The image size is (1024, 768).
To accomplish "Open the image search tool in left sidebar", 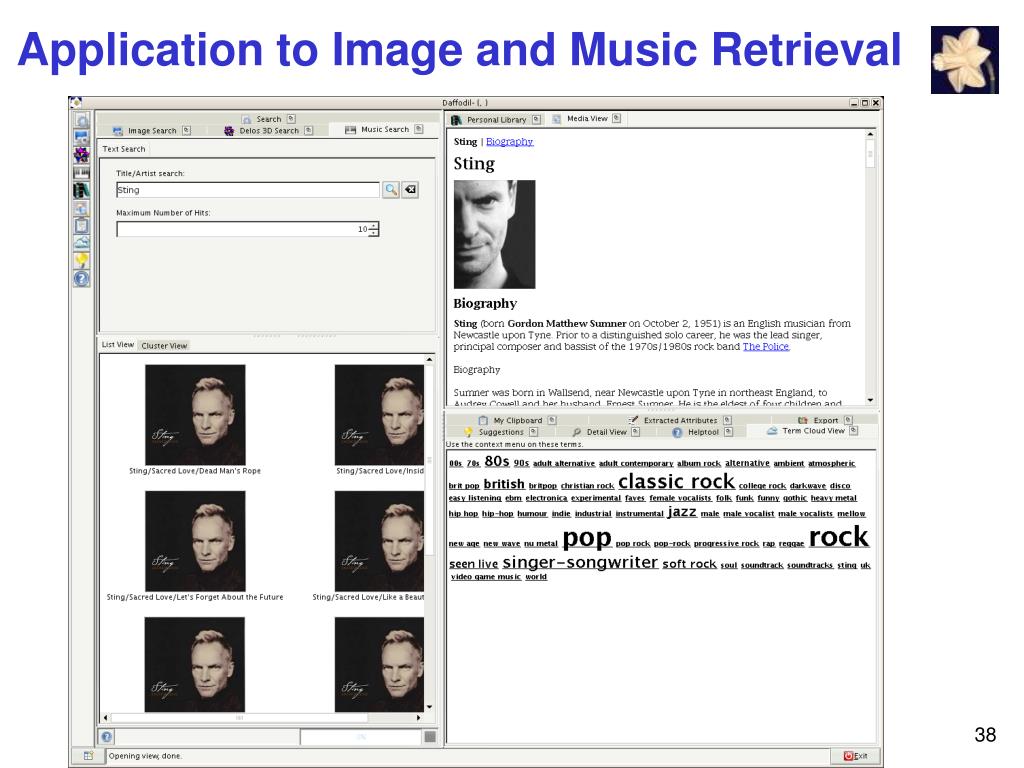I will 82,137.
